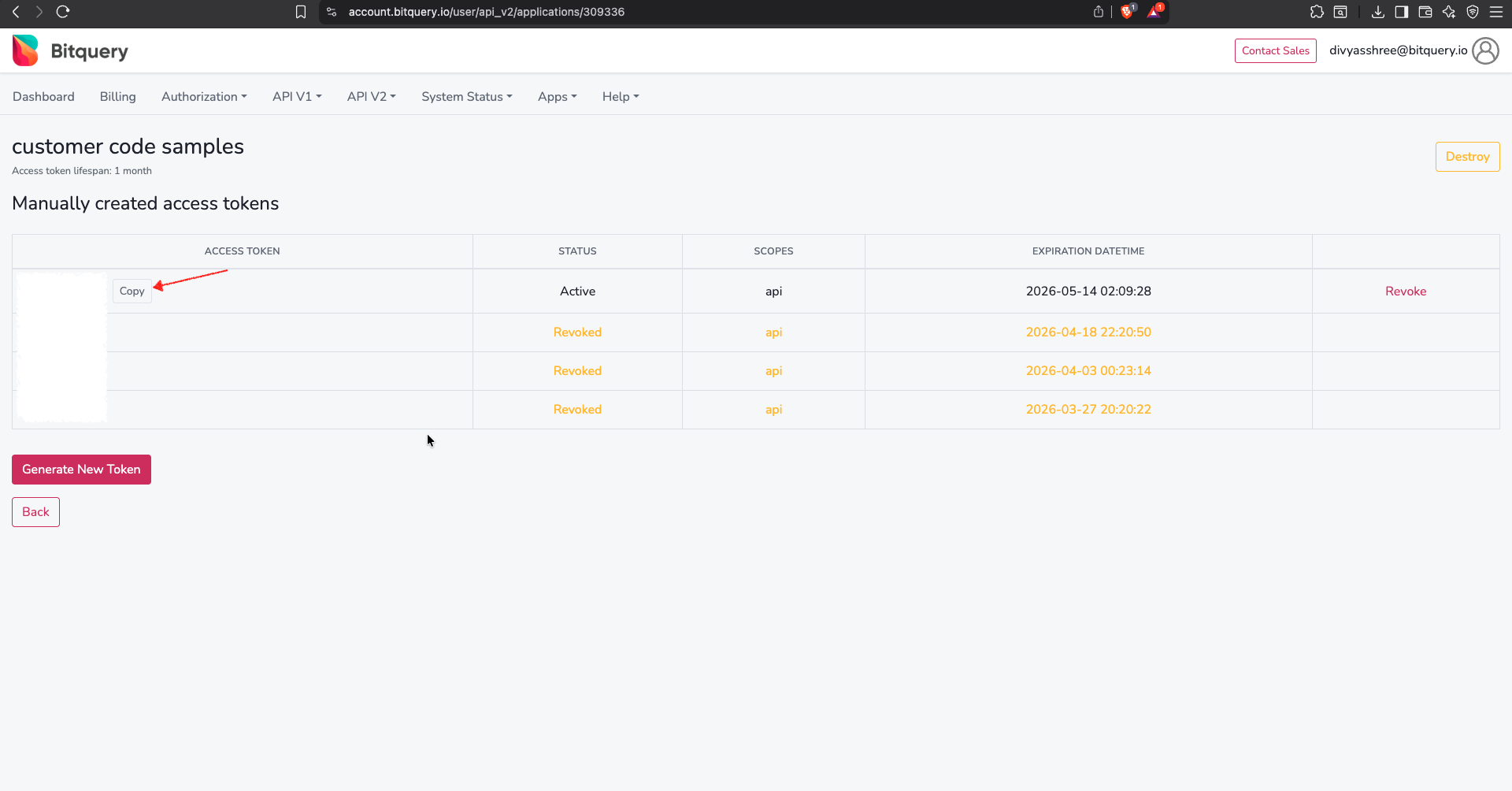
Task: Go back with the browser back arrow
Action: 16,12
